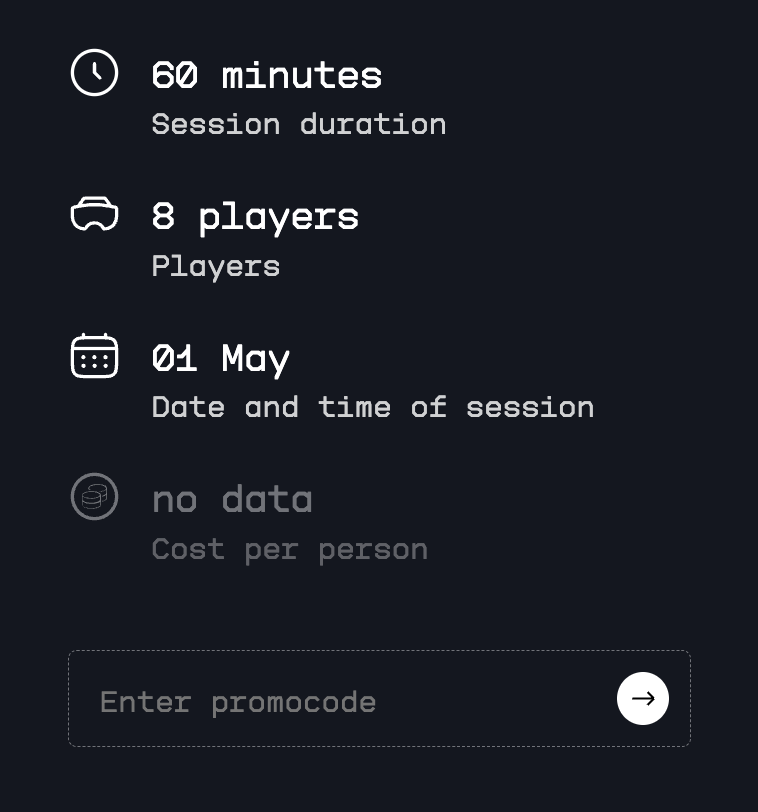The image size is (758, 812).
Task: Select the '01 May' date value
Action: coord(220,358)
